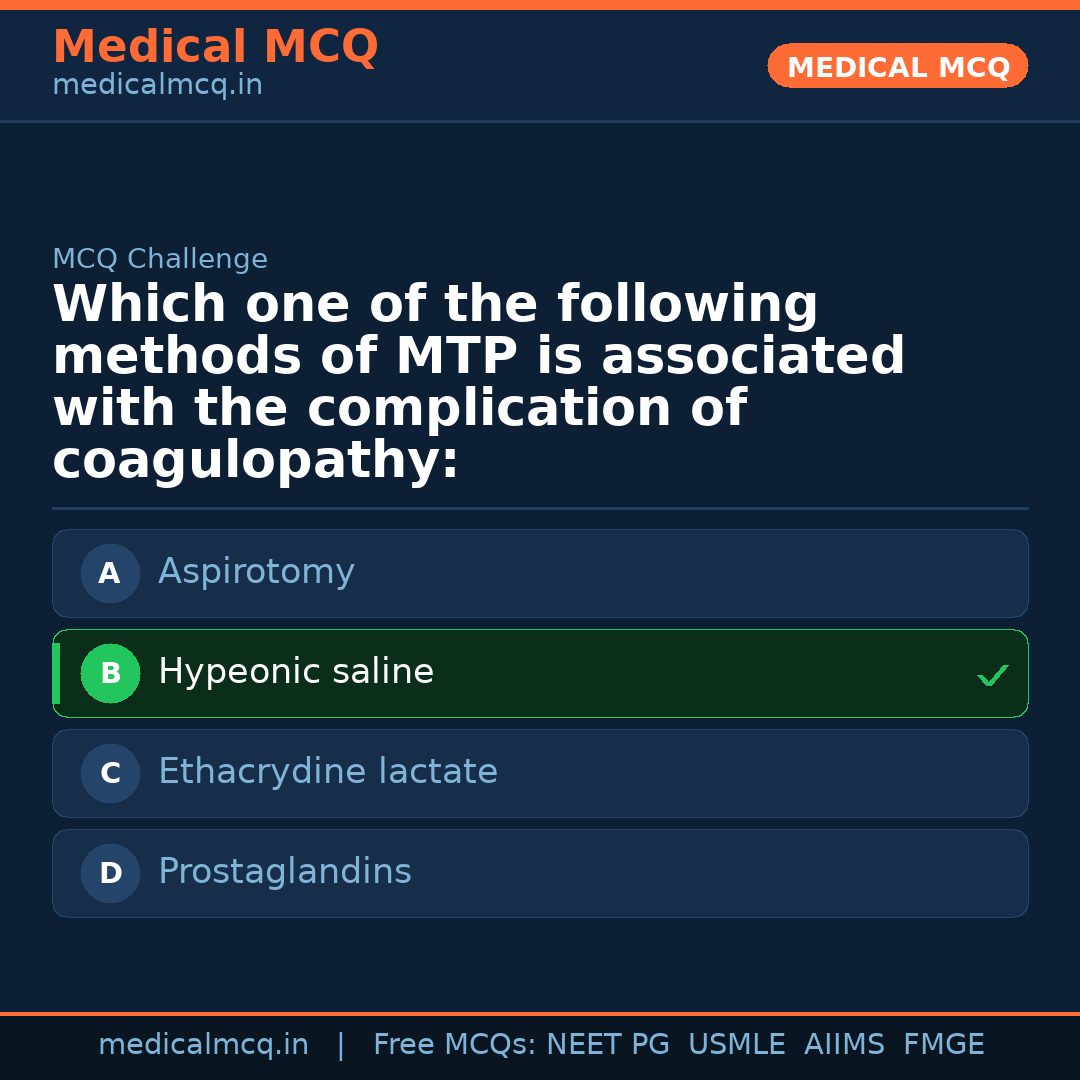Open the medicalmcq.in link in header

point(157,86)
